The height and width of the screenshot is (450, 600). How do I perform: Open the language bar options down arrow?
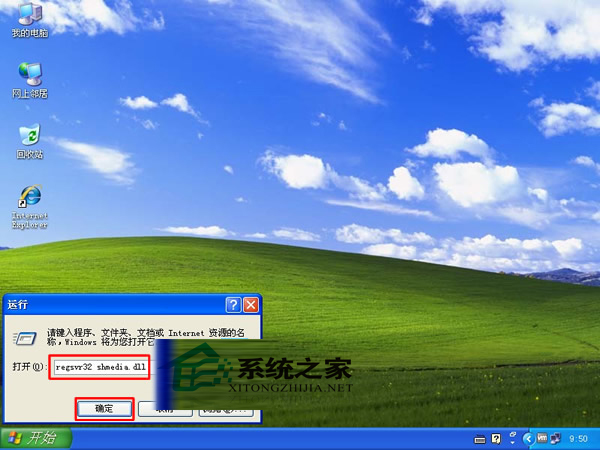512,441
